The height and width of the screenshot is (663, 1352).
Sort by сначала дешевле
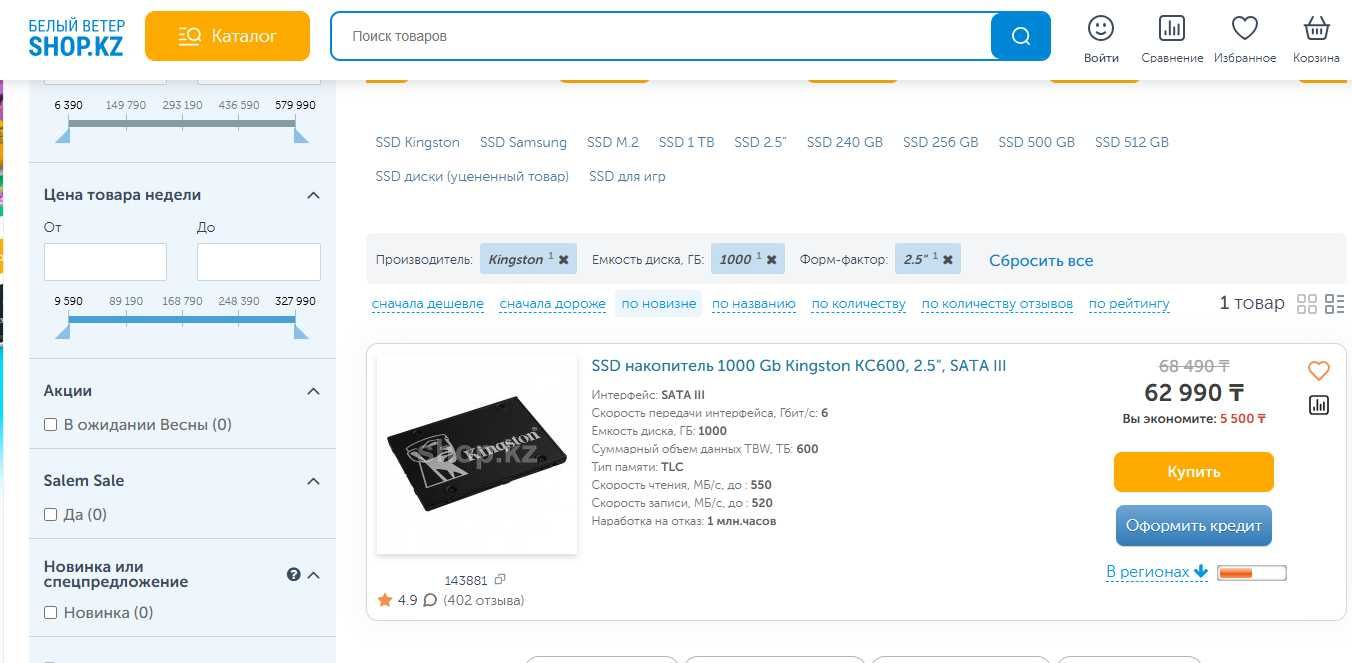pos(428,303)
